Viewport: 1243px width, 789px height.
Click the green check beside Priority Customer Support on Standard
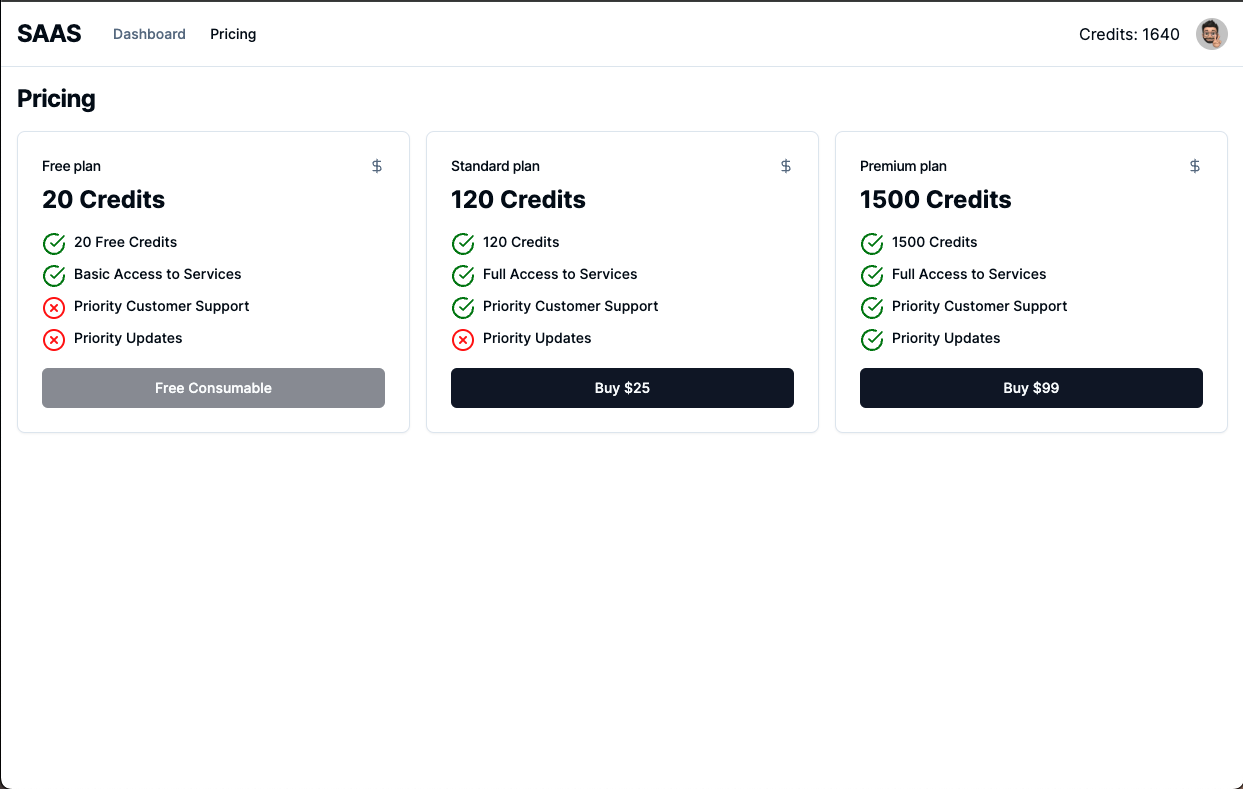(x=462, y=307)
